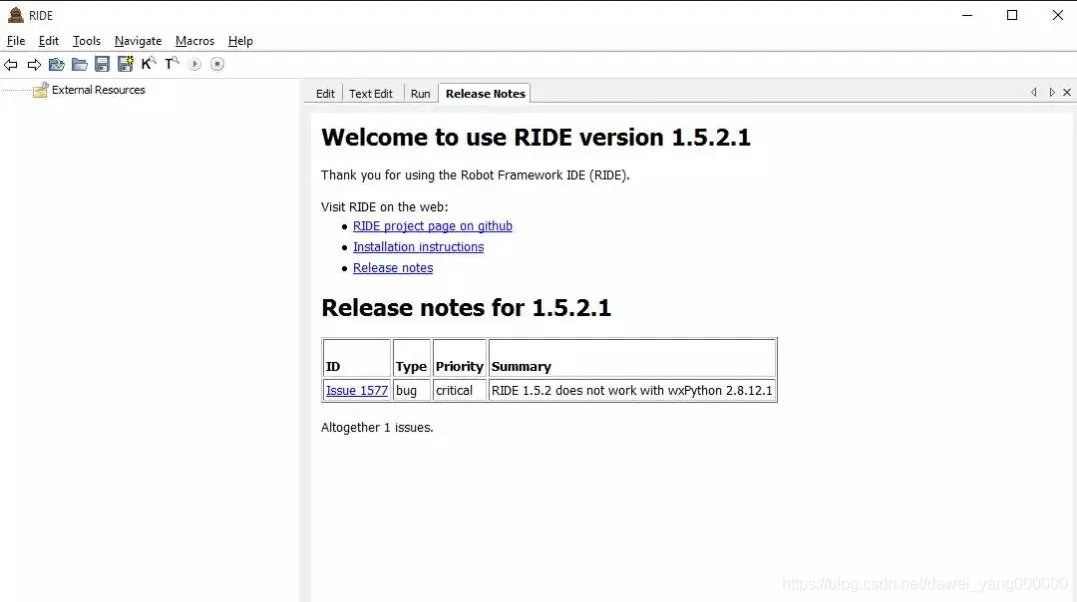Image resolution: width=1077 pixels, height=602 pixels.
Task: Close the RIDE window
Action: [x=1058, y=15]
